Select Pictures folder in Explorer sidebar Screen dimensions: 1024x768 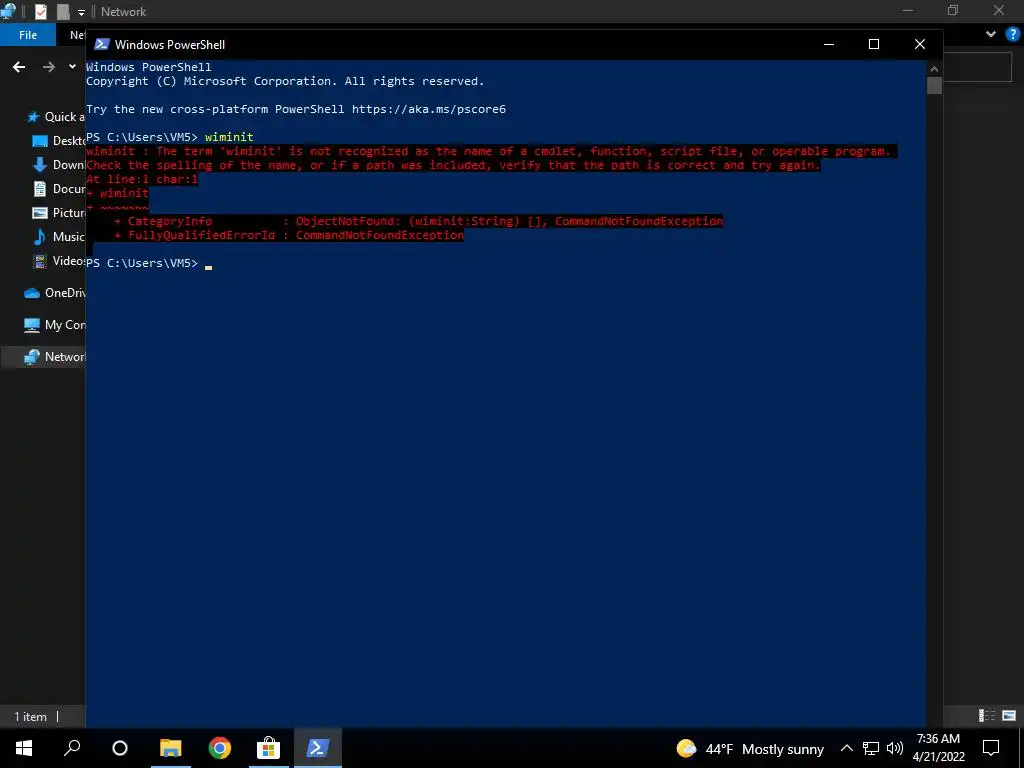tap(59, 213)
